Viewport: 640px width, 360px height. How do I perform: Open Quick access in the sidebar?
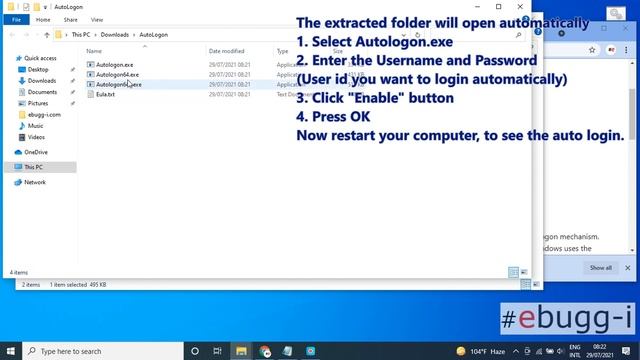pos(40,58)
